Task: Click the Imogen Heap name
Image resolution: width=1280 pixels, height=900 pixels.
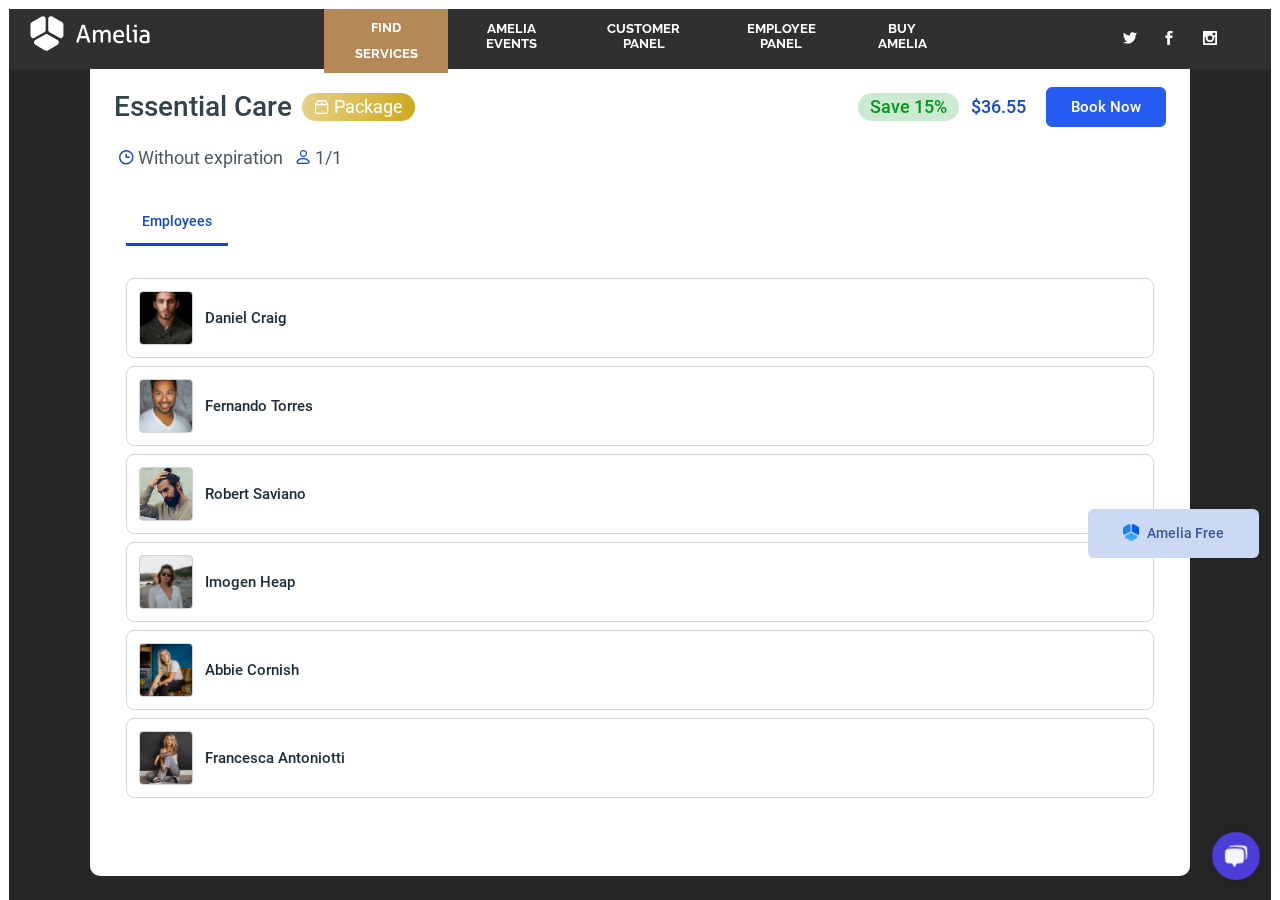Action: tap(250, 582)
